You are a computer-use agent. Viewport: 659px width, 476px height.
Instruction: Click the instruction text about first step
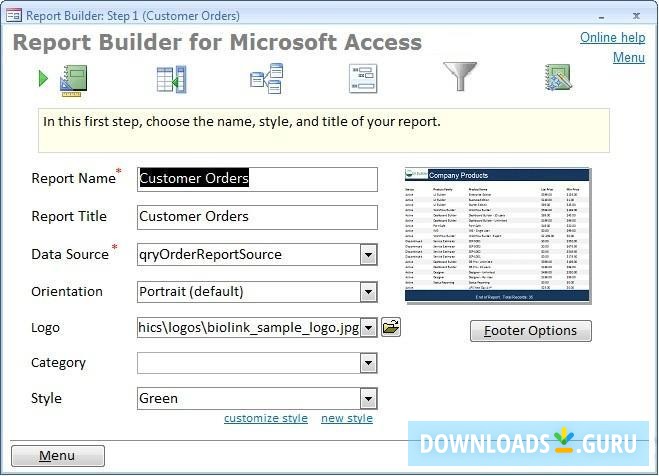[242, 122]
